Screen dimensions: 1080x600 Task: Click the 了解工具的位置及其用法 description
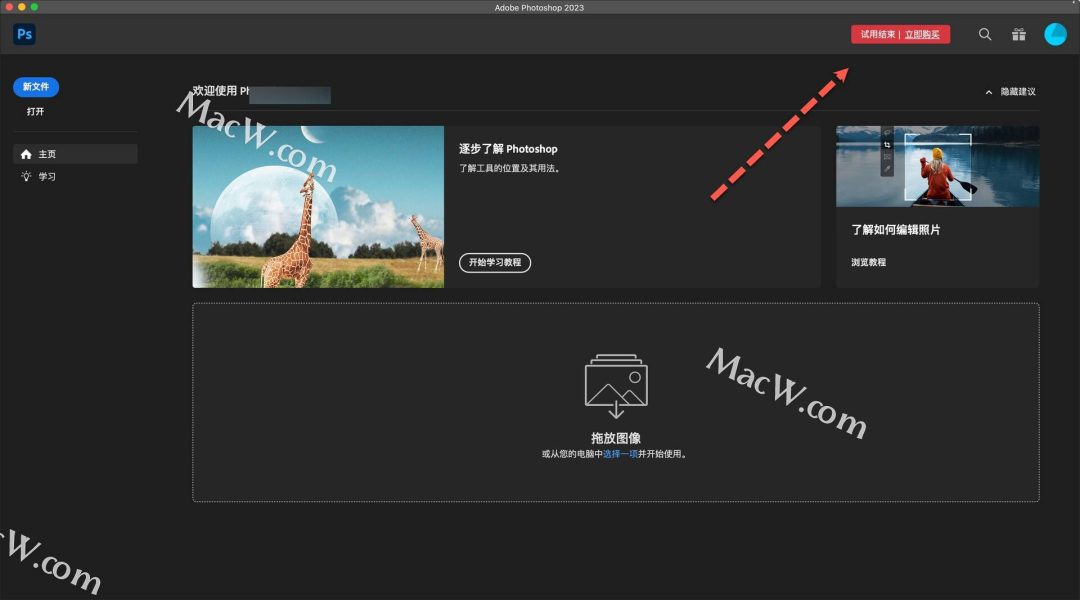pos(510,168)
